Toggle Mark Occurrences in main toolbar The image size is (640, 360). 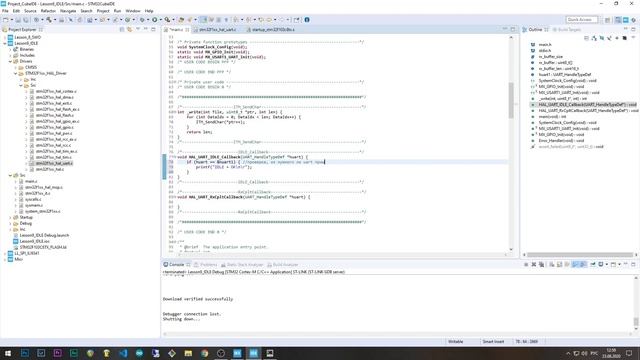click(203, 20)
